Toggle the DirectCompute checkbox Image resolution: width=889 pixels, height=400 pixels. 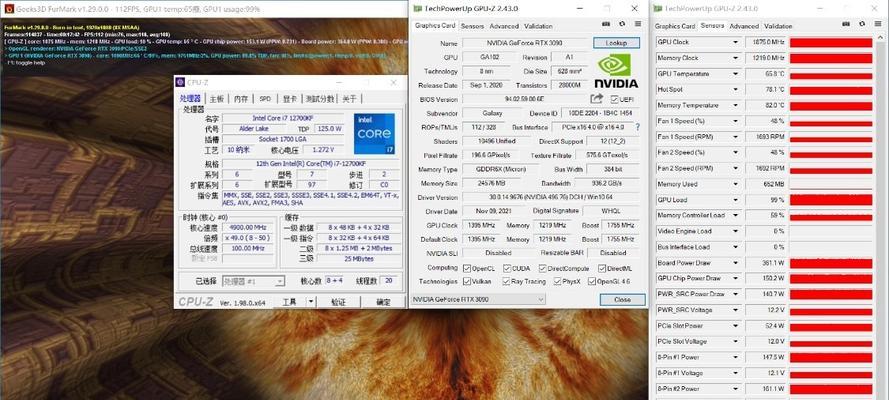pyautogui.click(x=543, y=269)
